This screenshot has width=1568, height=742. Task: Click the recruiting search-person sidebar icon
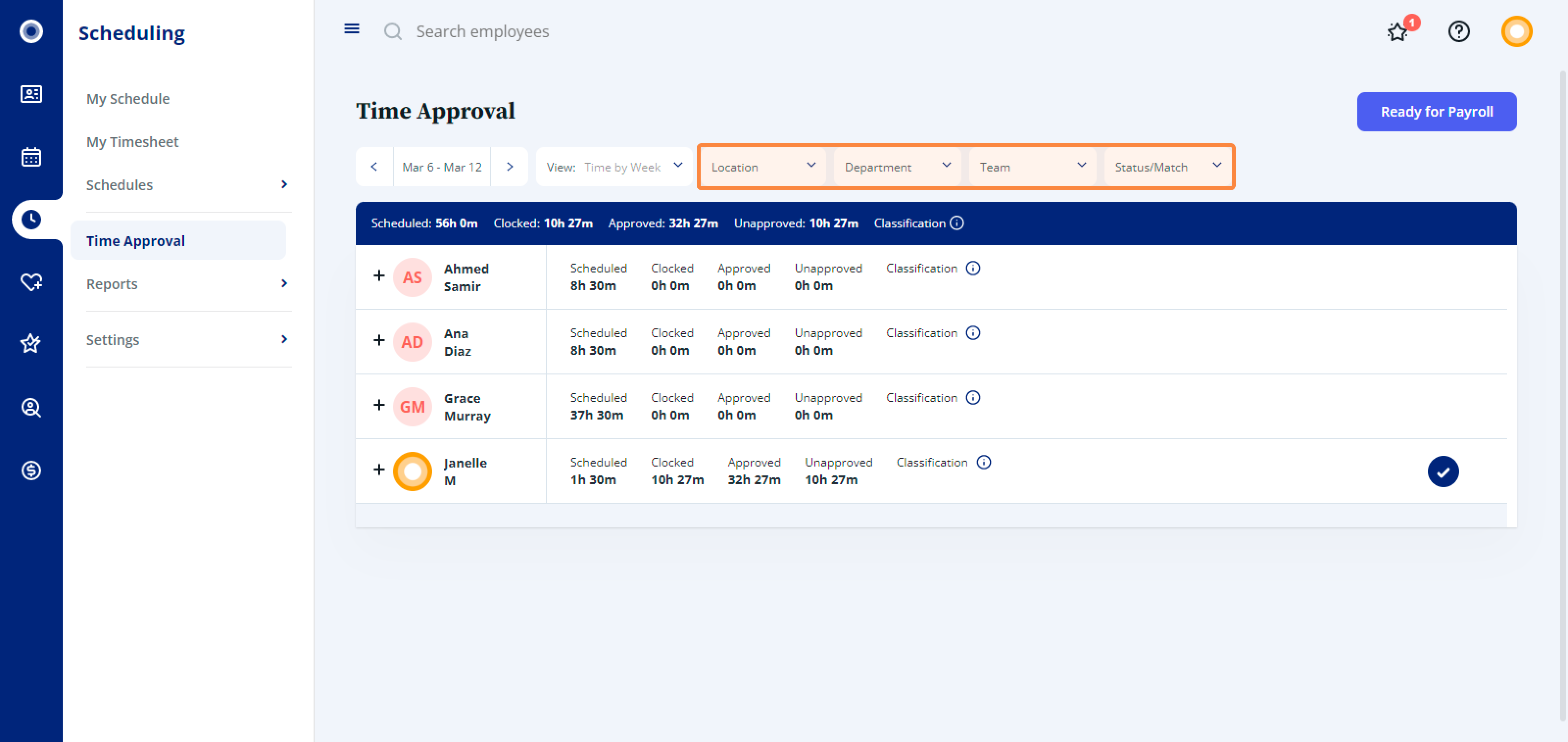(x=31, y=407)
